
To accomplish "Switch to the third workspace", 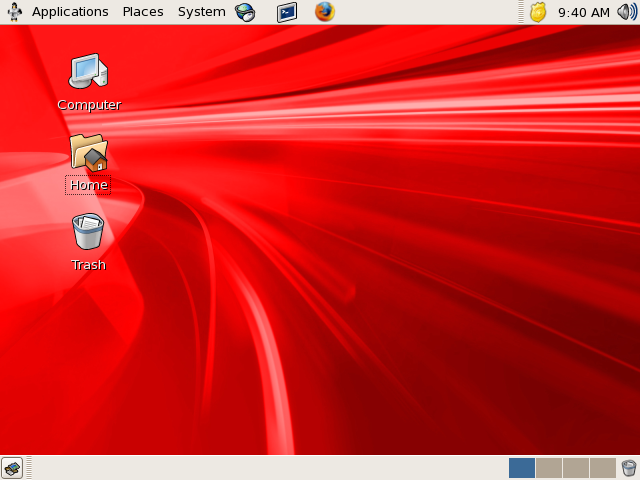I will [x=576, y=468].
